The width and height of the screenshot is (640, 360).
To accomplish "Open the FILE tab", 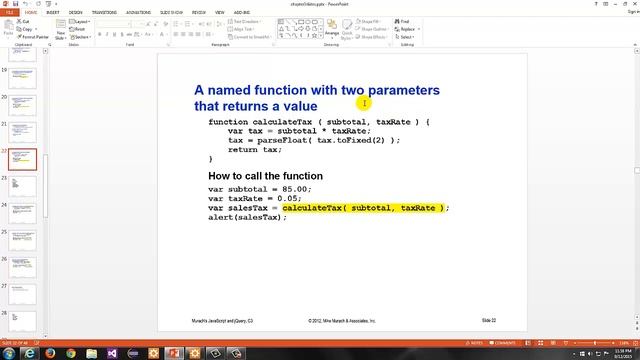I will (9, 13).
